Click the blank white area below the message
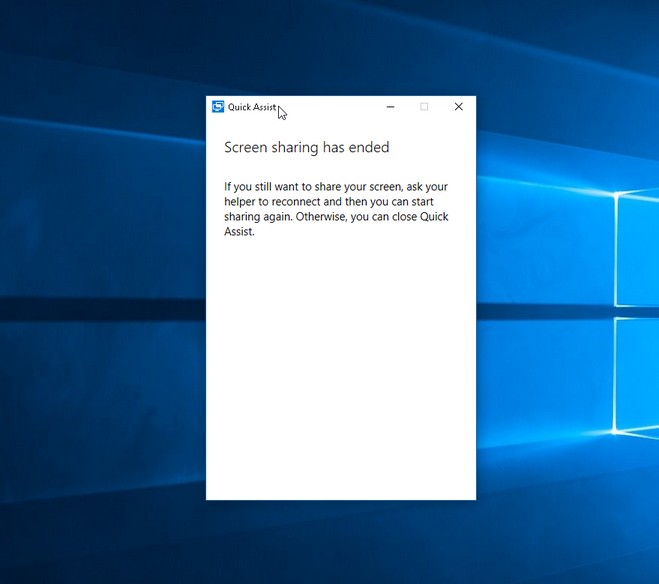The width and height of the screenshot is (659, 584). click(x=340, y=380)
